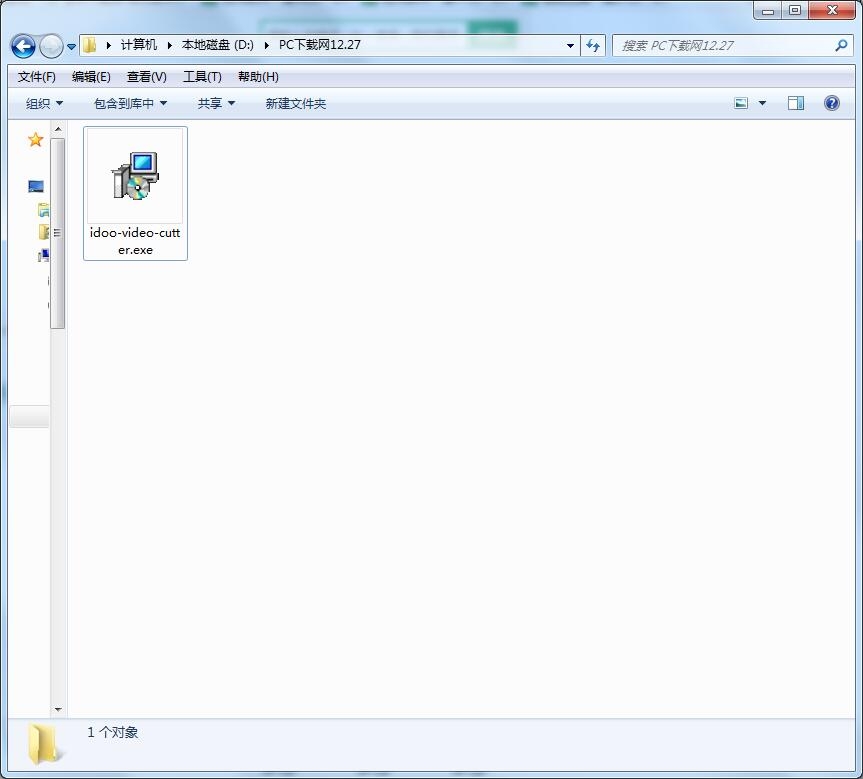The height and width of the screenshot is (779, 863).
Task: Open the 工具(T) menu
Action: point(202,77)
